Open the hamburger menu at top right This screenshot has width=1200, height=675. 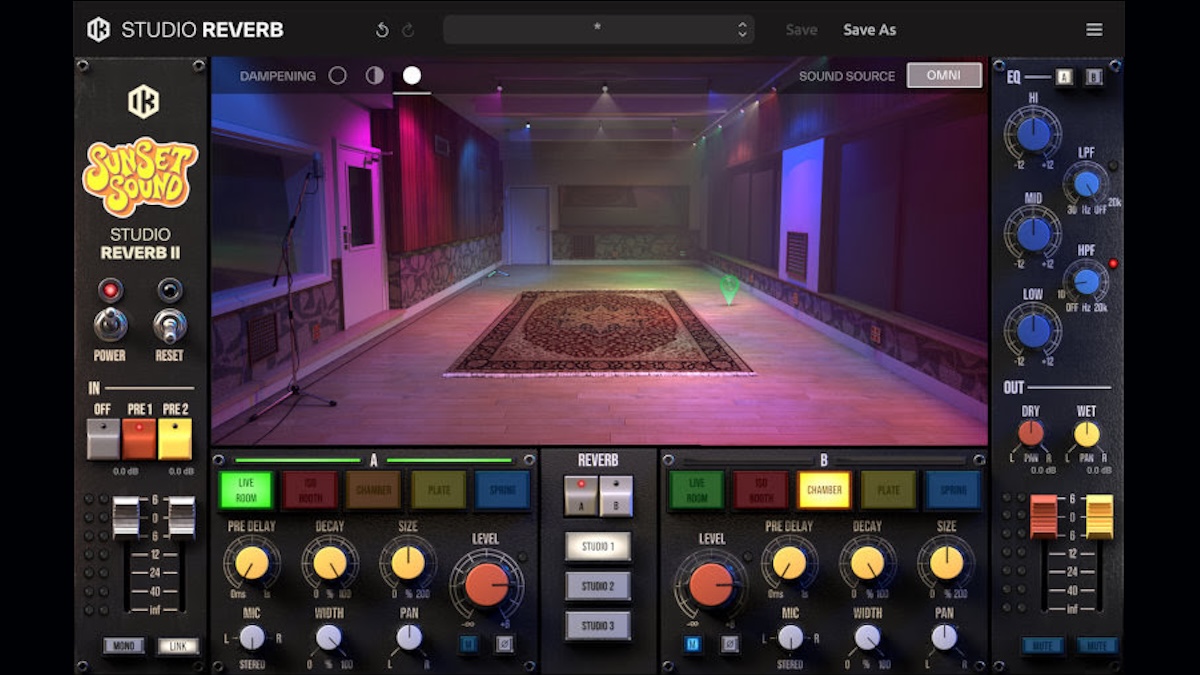[1094, 30]
